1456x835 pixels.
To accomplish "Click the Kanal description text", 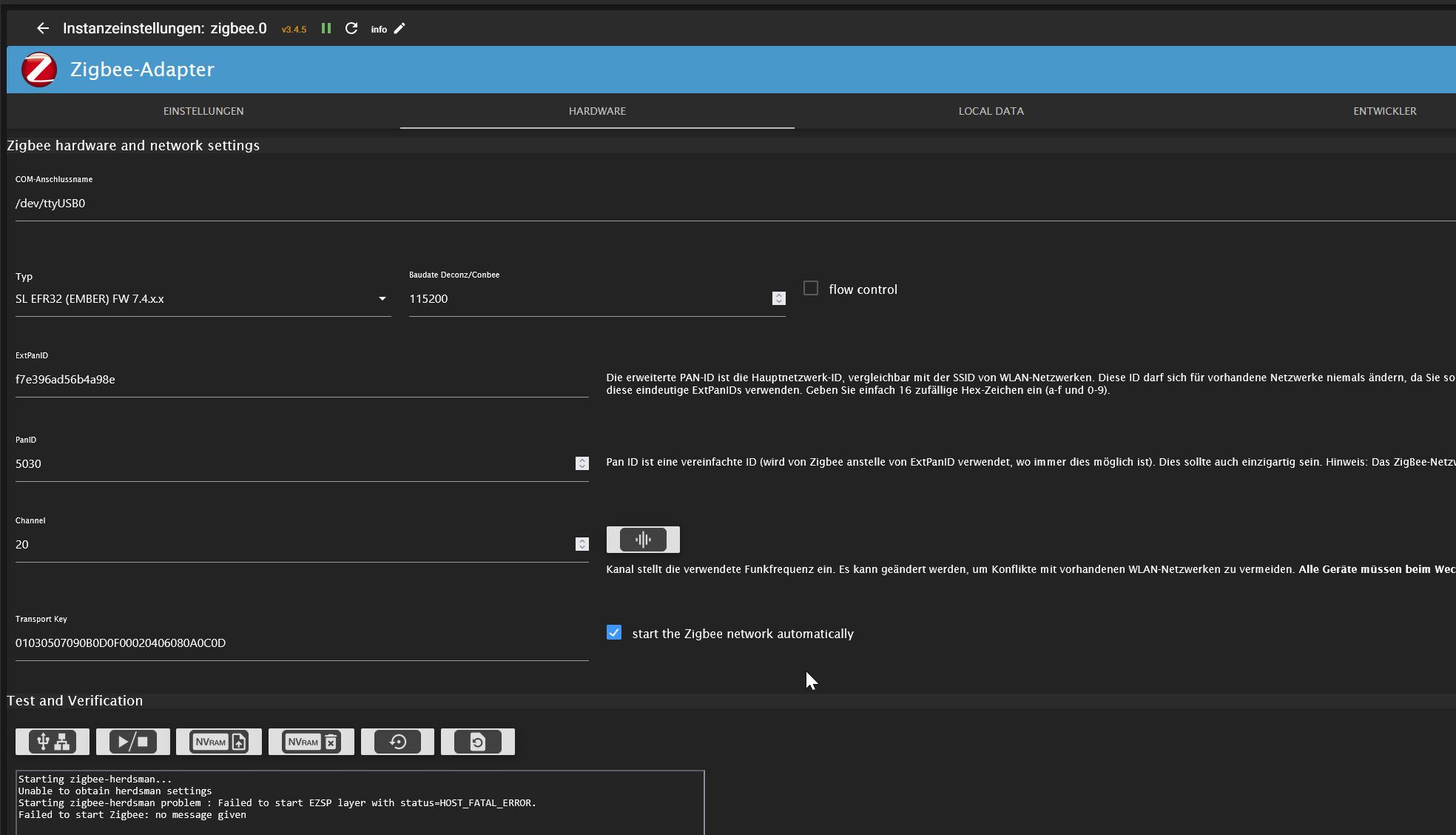I will [1031, 569].
